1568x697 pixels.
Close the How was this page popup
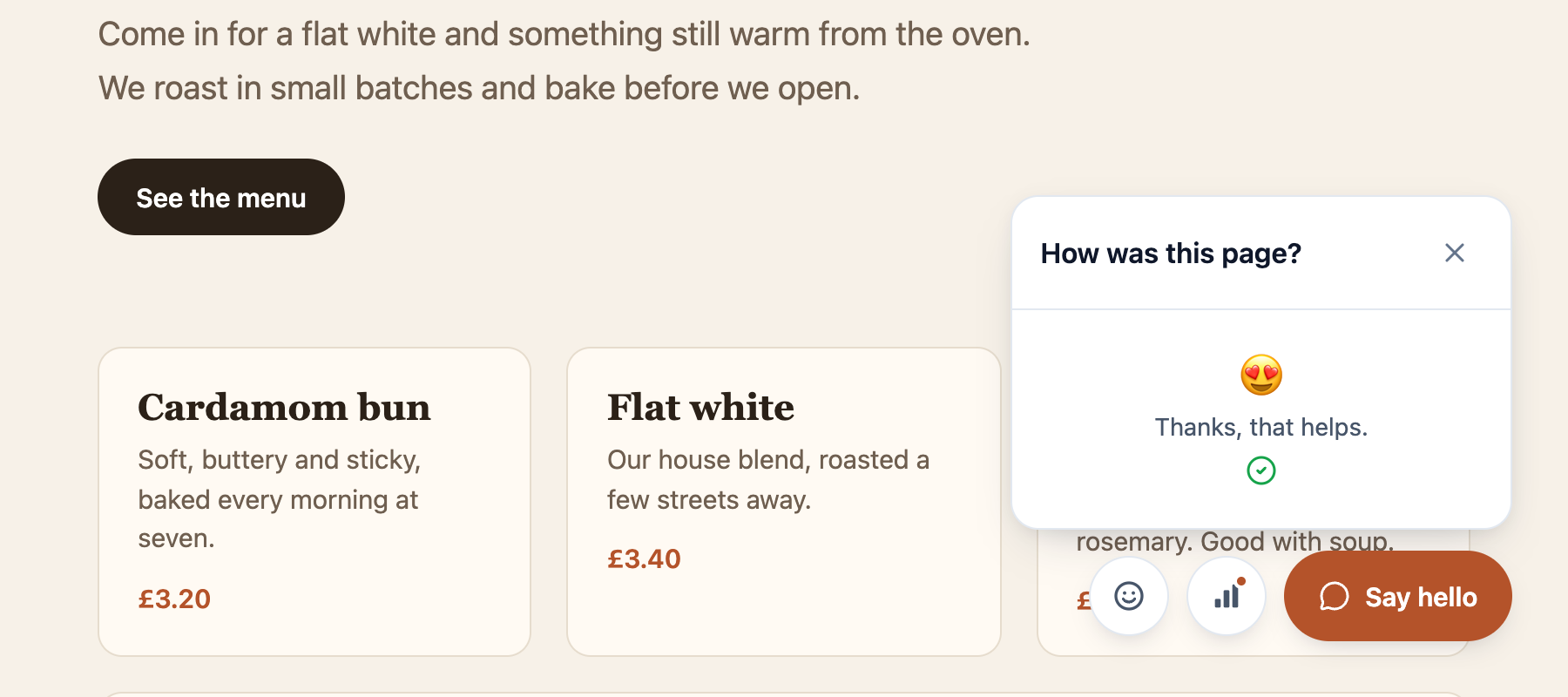1455,253
